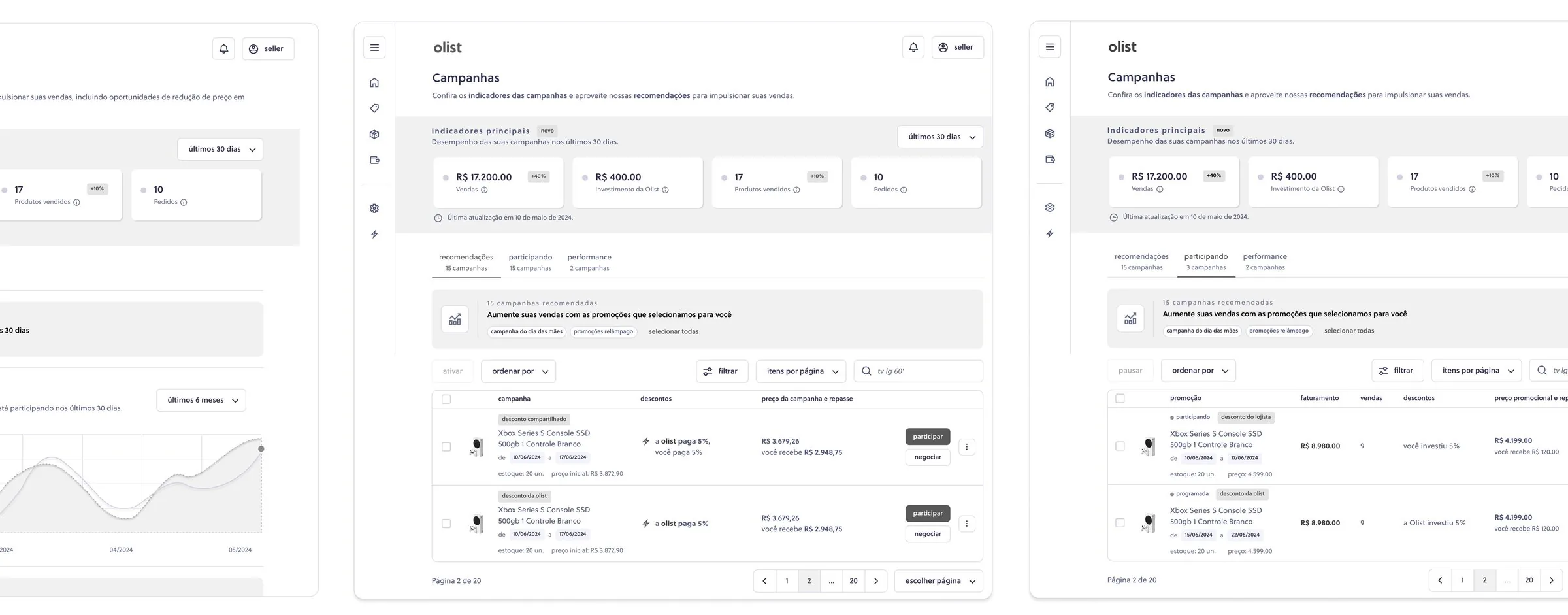The image size is (1568, 615).
Task: Click filtrar button in middle panel
Action: [722, 371]
